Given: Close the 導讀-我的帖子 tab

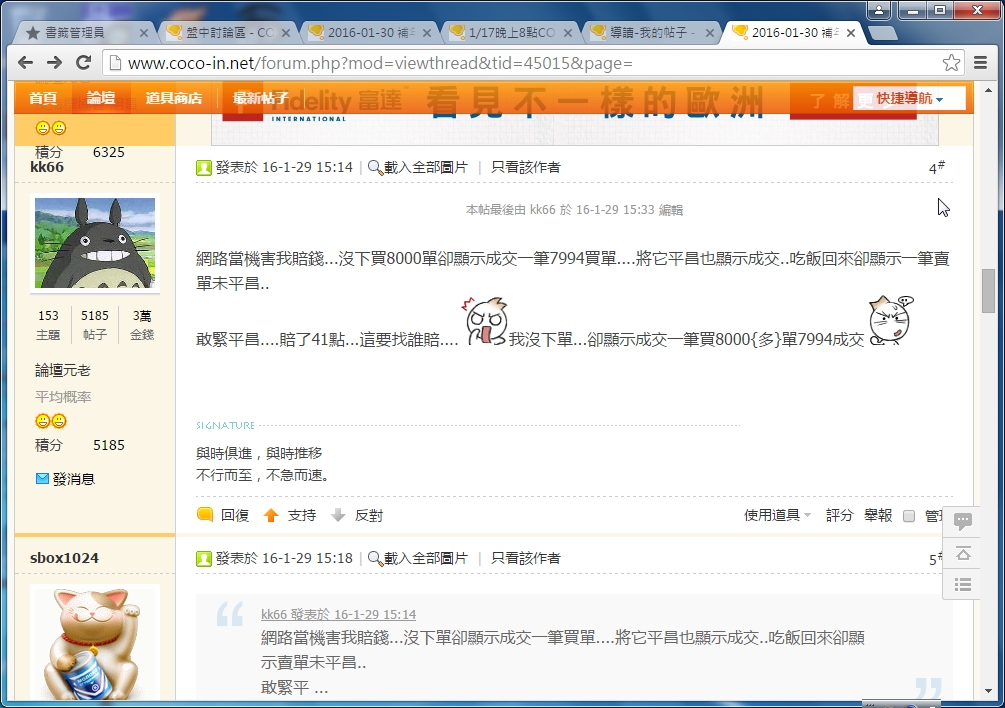Looking at the screenshot, I should click(710, 33).
